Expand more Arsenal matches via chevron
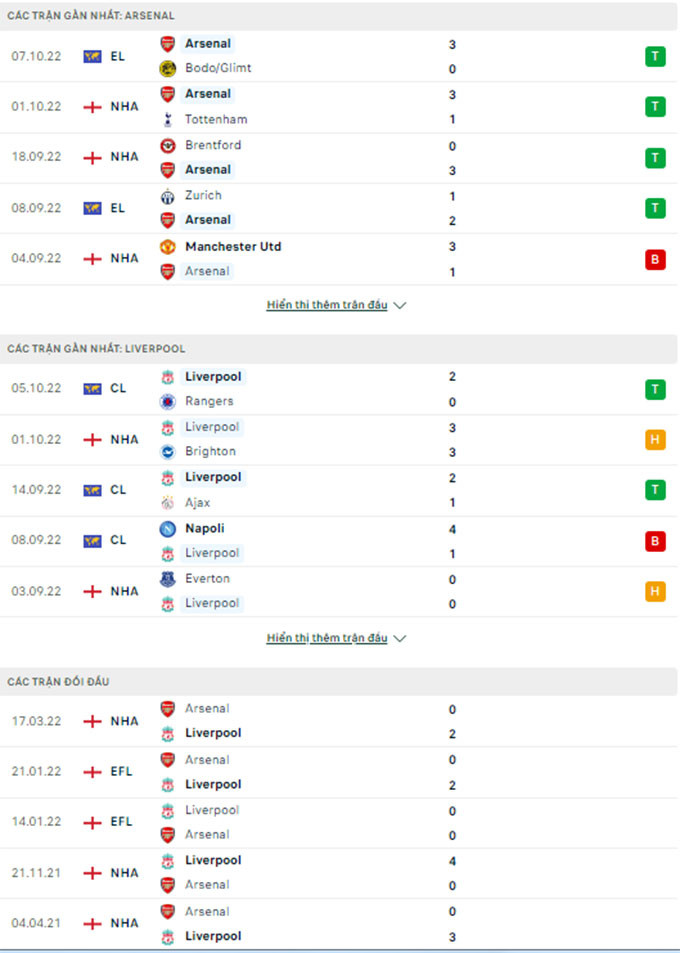The width and height of the screenshot is (680, 953). click(x=400, y=305)
